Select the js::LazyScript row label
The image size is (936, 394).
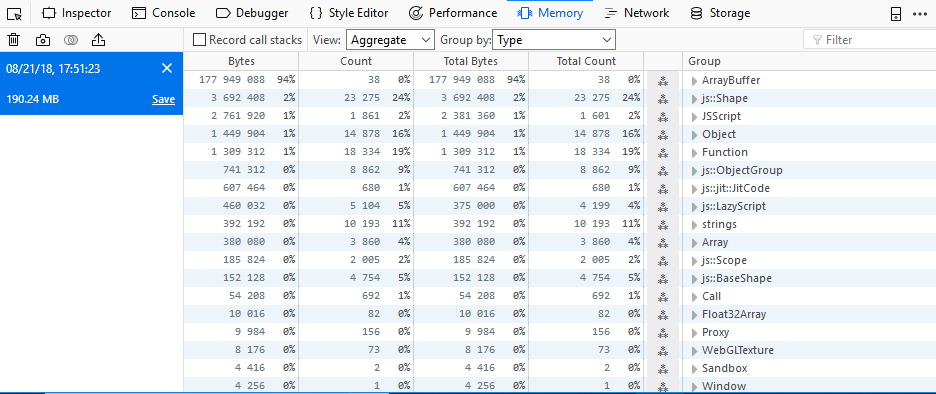point(734,207)
